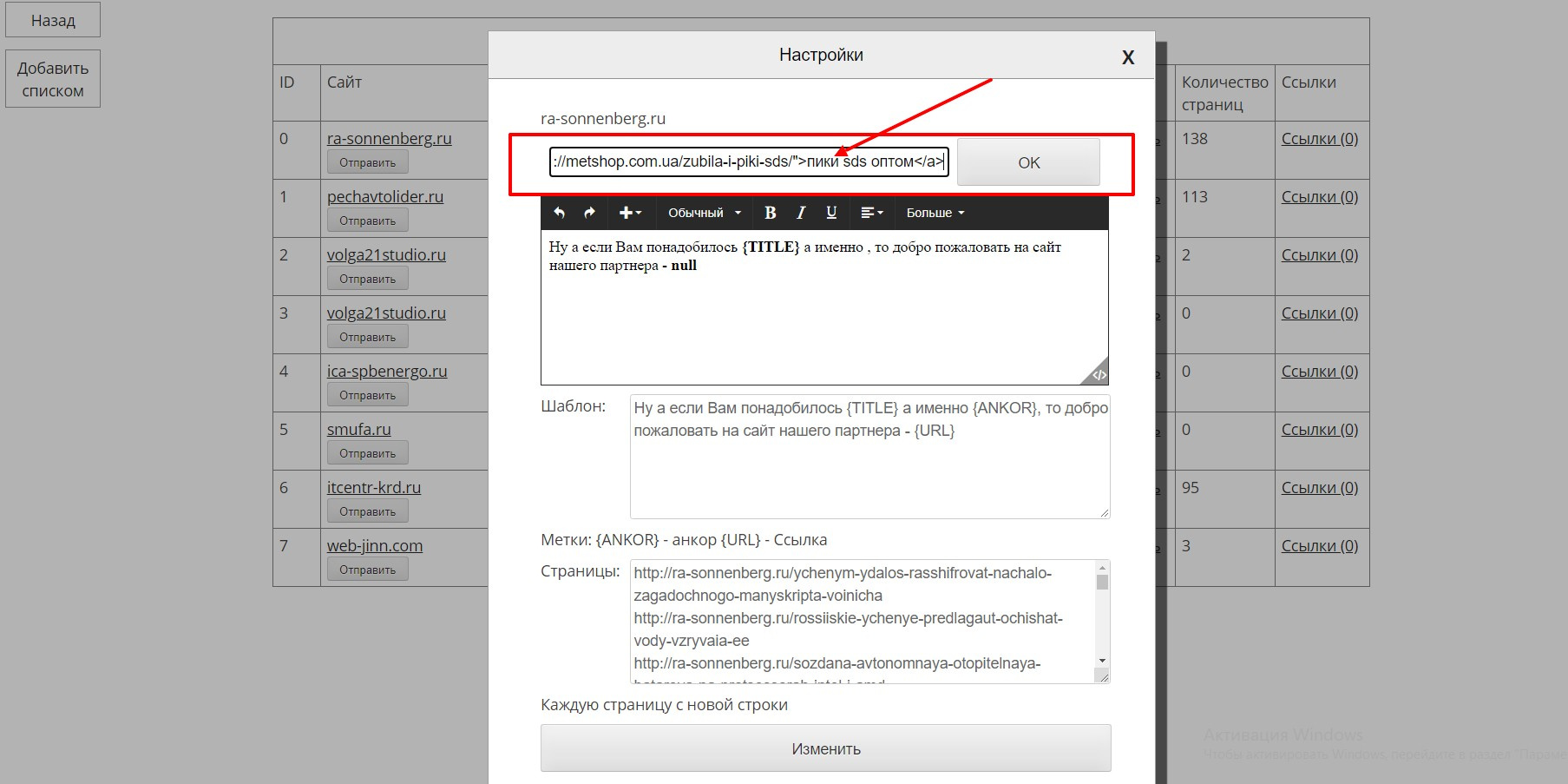Screen dimensions: 1568x784
Task: Open the text alignment dropdown
Action: pos(871,213)
